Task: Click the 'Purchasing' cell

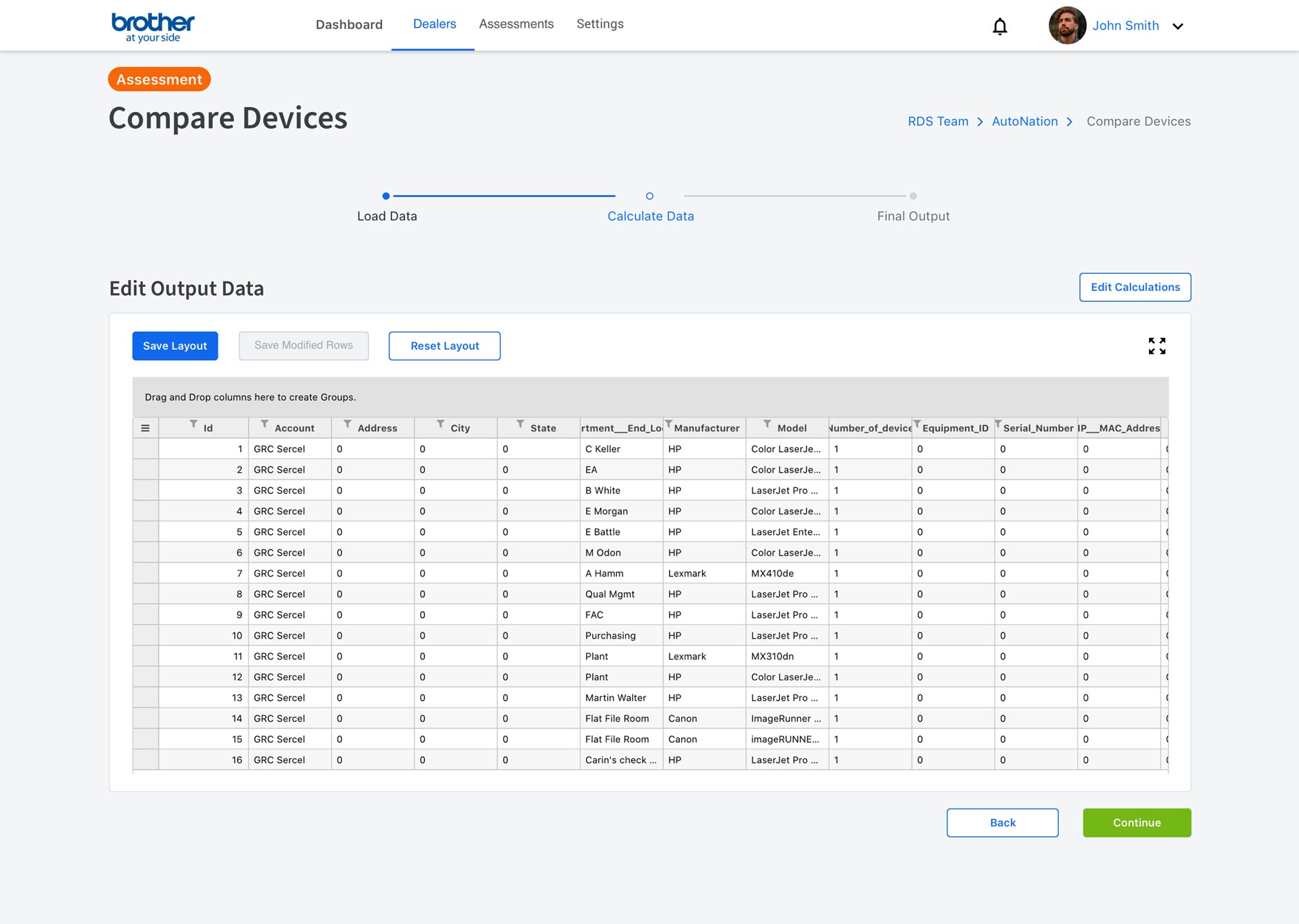Action: 621,636
